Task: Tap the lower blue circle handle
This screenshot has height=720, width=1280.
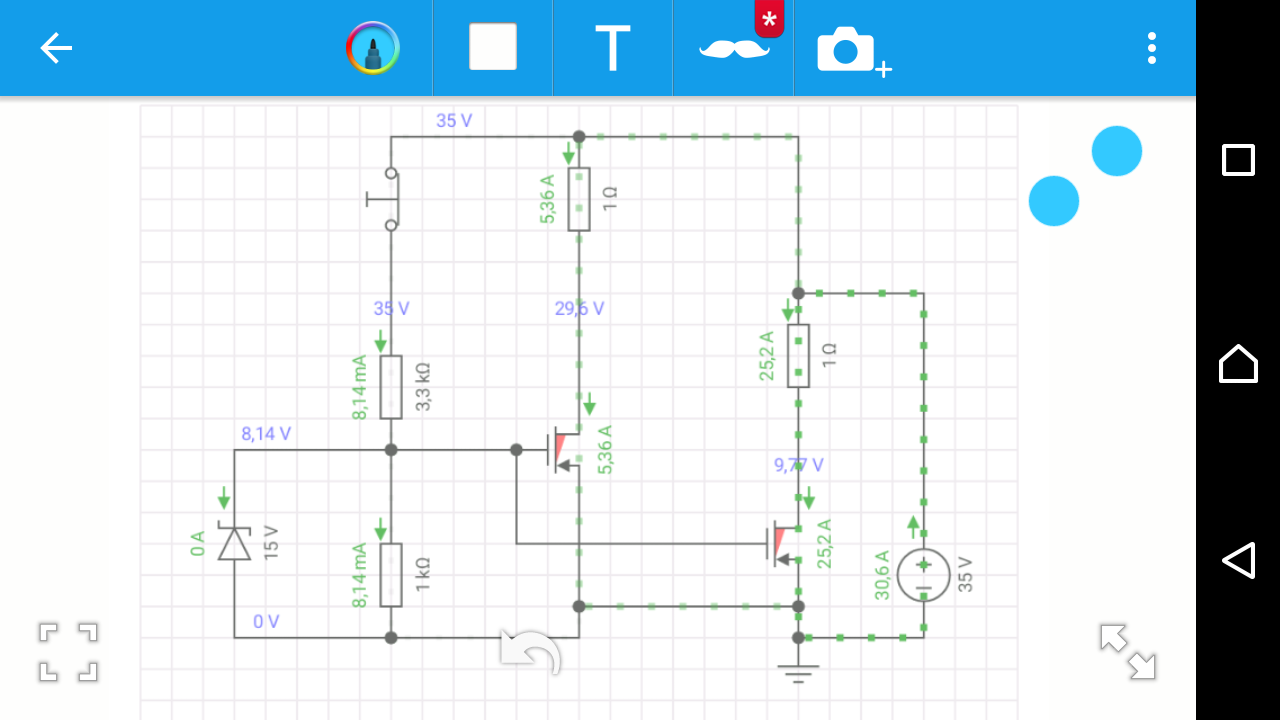Action: pos(1054,201)
